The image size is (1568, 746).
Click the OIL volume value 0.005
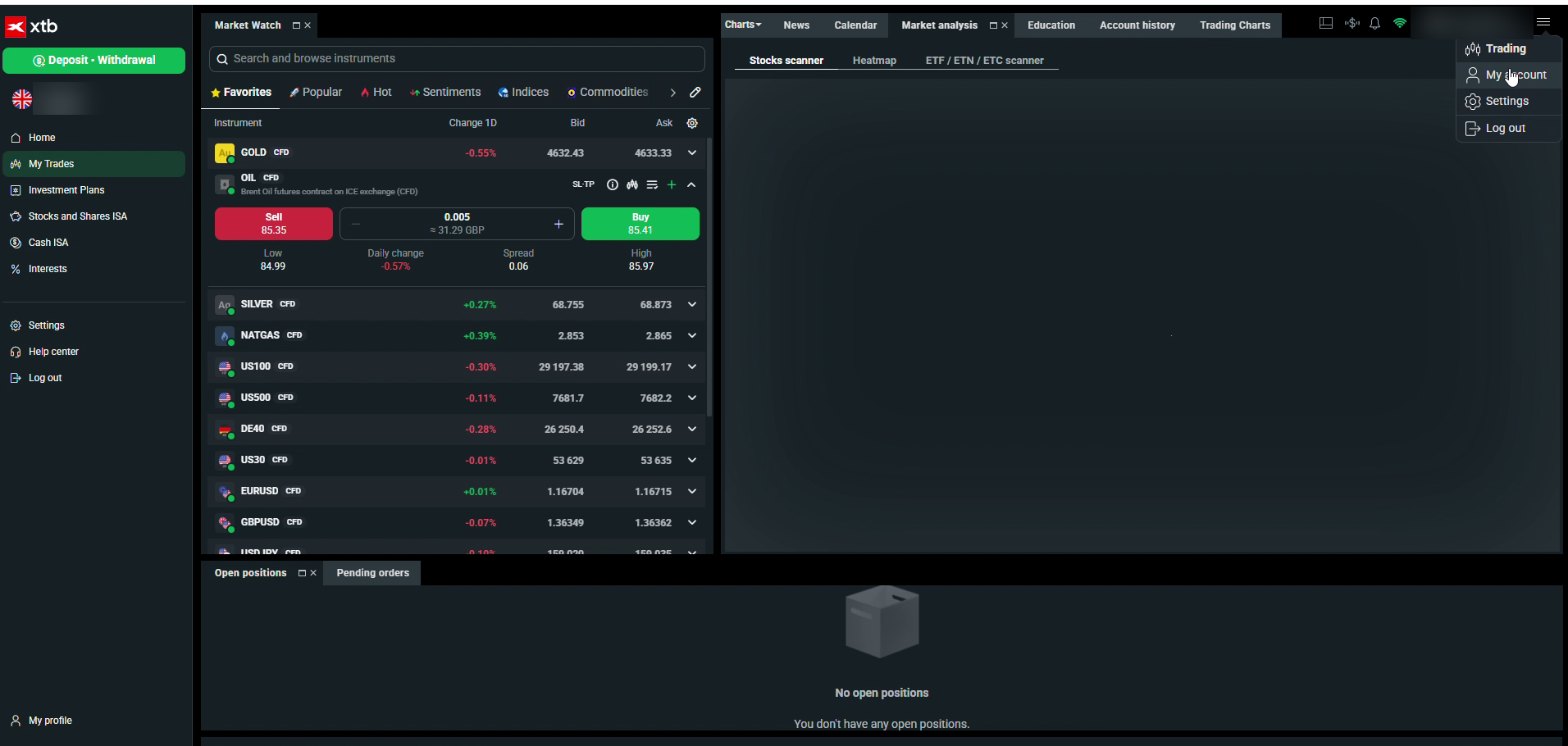click(x=457, y=217)
